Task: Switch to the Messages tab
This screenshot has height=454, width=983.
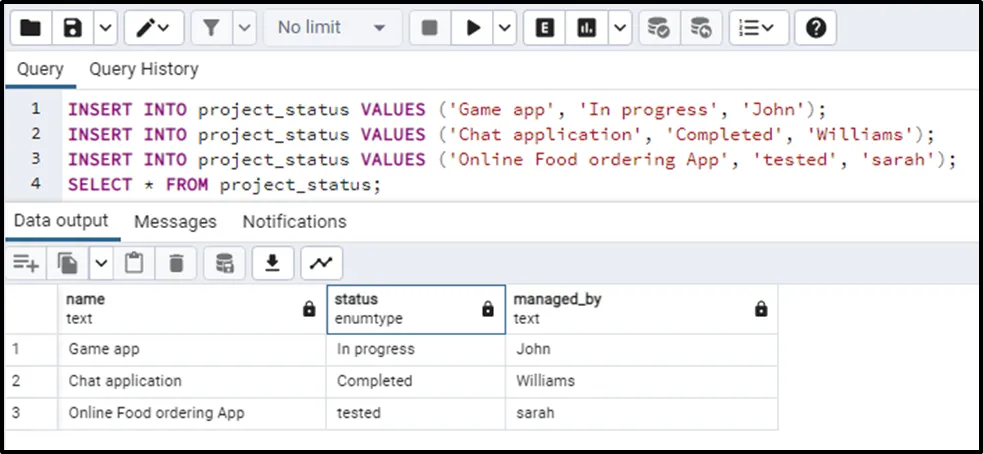Action: coord(175,221)
